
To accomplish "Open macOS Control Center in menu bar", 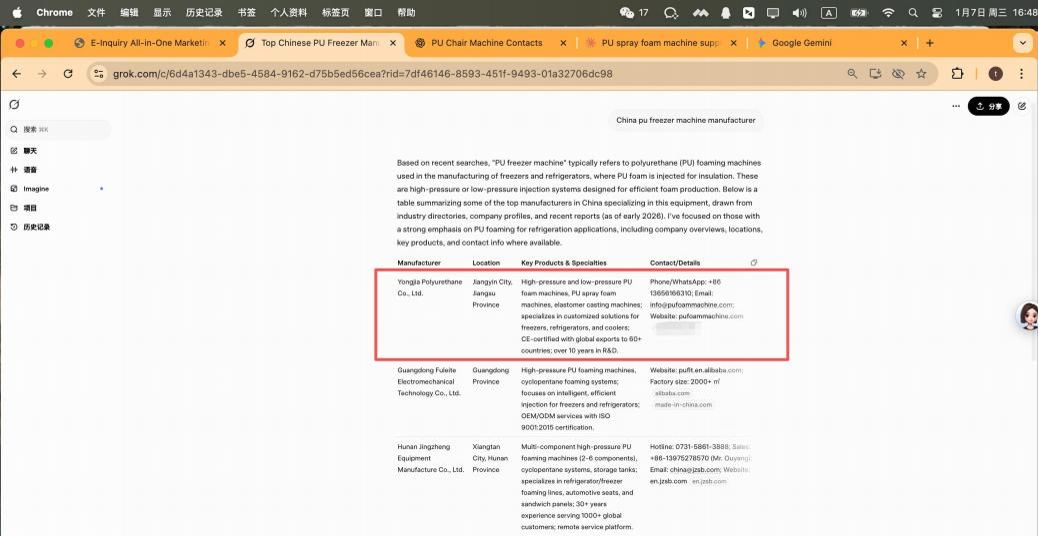I will (936, 13).
